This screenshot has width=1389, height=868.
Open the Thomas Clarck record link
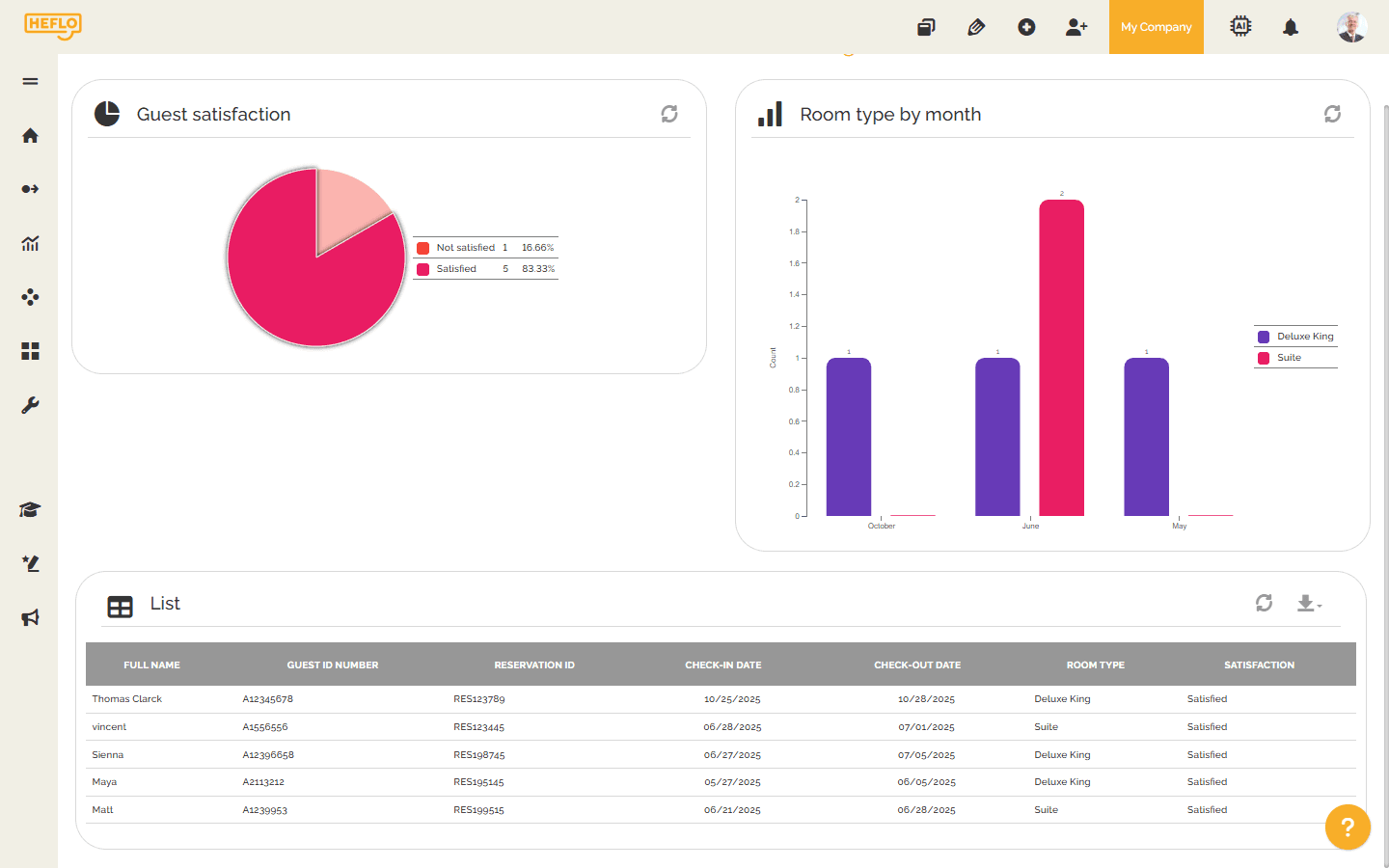[x=126, y=698]
